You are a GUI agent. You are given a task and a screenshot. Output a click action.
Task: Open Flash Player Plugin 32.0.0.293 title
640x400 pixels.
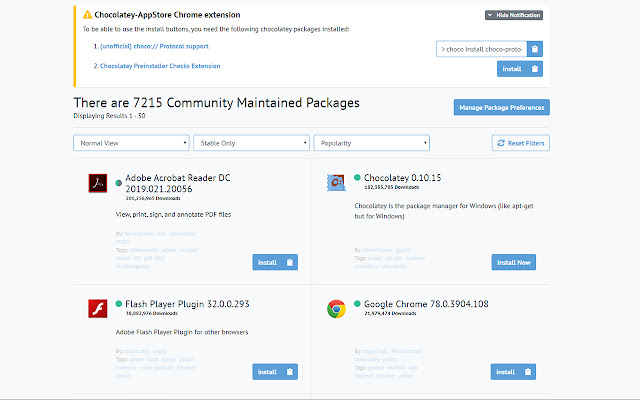(x=187, y=304)
